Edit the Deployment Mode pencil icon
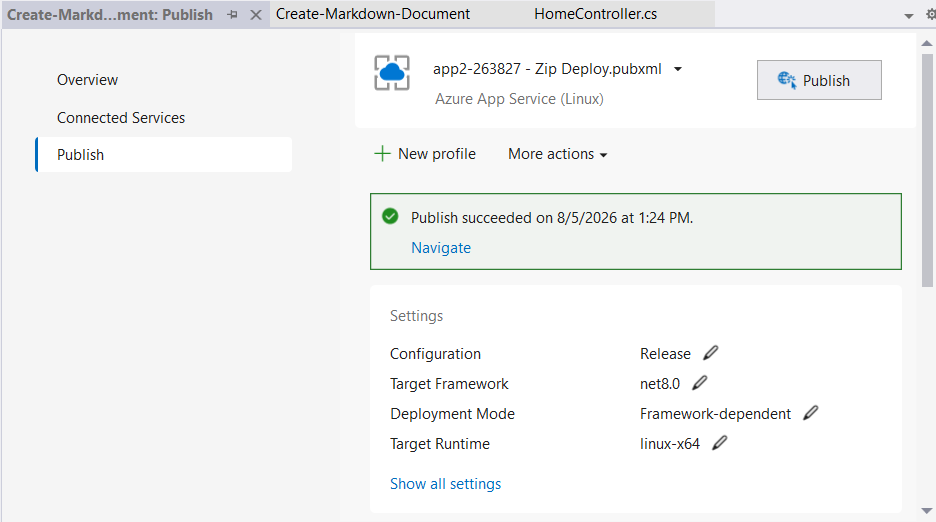The image size is (936, 522). [x=810, y=413]
